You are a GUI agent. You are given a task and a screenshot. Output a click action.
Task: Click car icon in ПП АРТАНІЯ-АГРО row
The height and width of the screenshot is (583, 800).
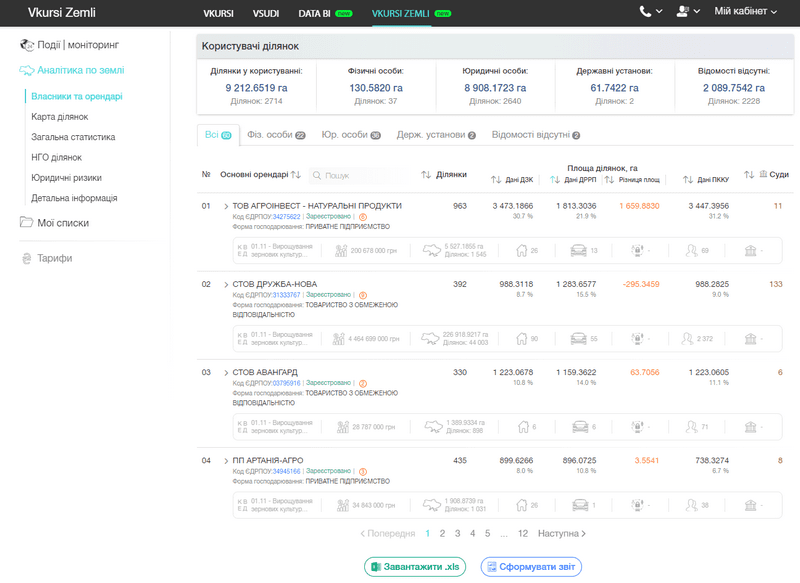580,505
